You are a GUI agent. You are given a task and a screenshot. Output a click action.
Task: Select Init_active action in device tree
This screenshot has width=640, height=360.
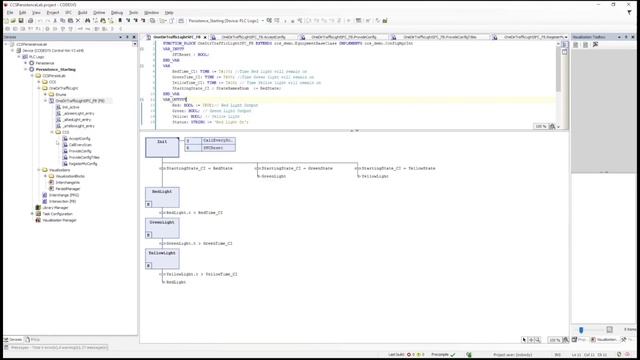(71, 107)
